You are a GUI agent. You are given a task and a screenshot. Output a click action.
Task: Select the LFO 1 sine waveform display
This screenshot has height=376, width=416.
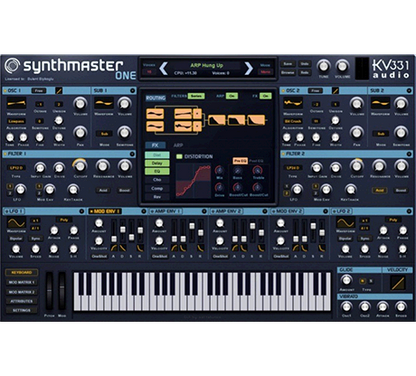point(16,223)
